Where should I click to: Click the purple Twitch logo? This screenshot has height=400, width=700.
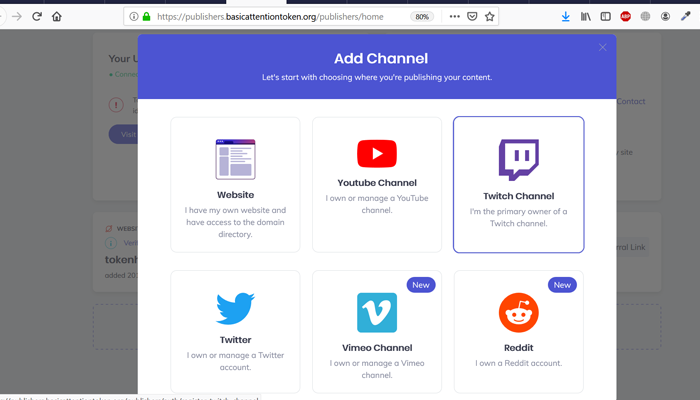519,160
